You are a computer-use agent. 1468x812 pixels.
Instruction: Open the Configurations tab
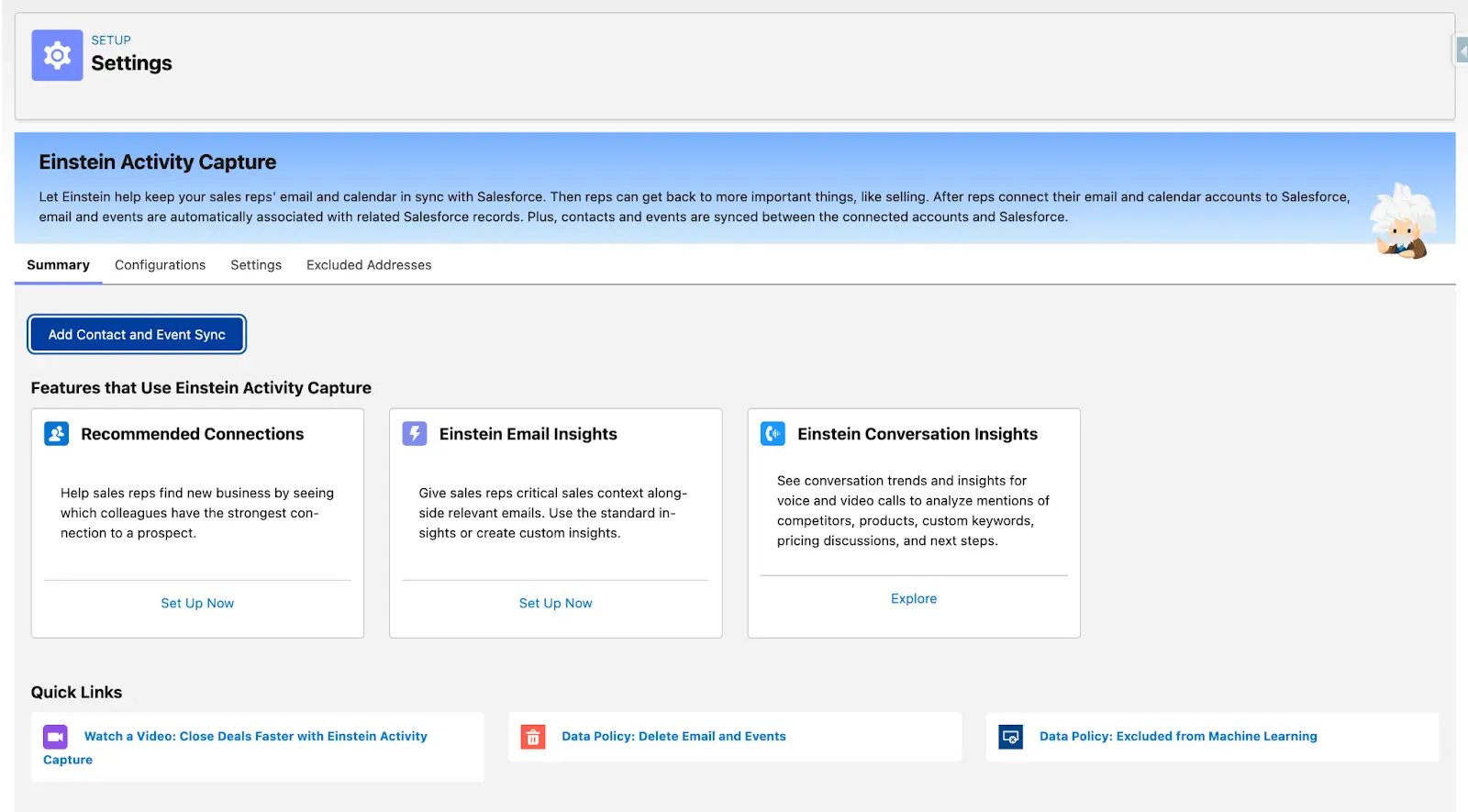pyautogui.click(x=160, y=265)
